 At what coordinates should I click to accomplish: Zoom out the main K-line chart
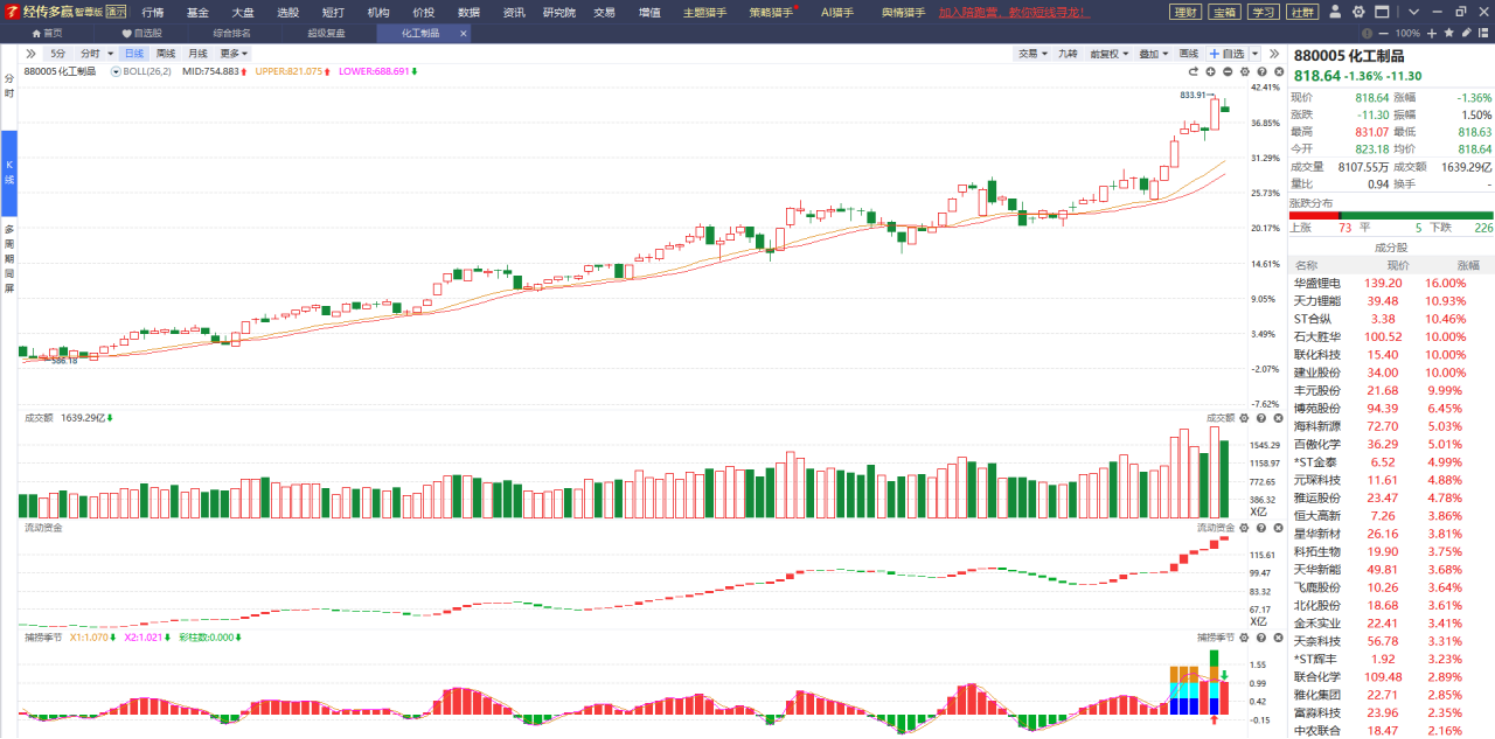coord(1227,72)
